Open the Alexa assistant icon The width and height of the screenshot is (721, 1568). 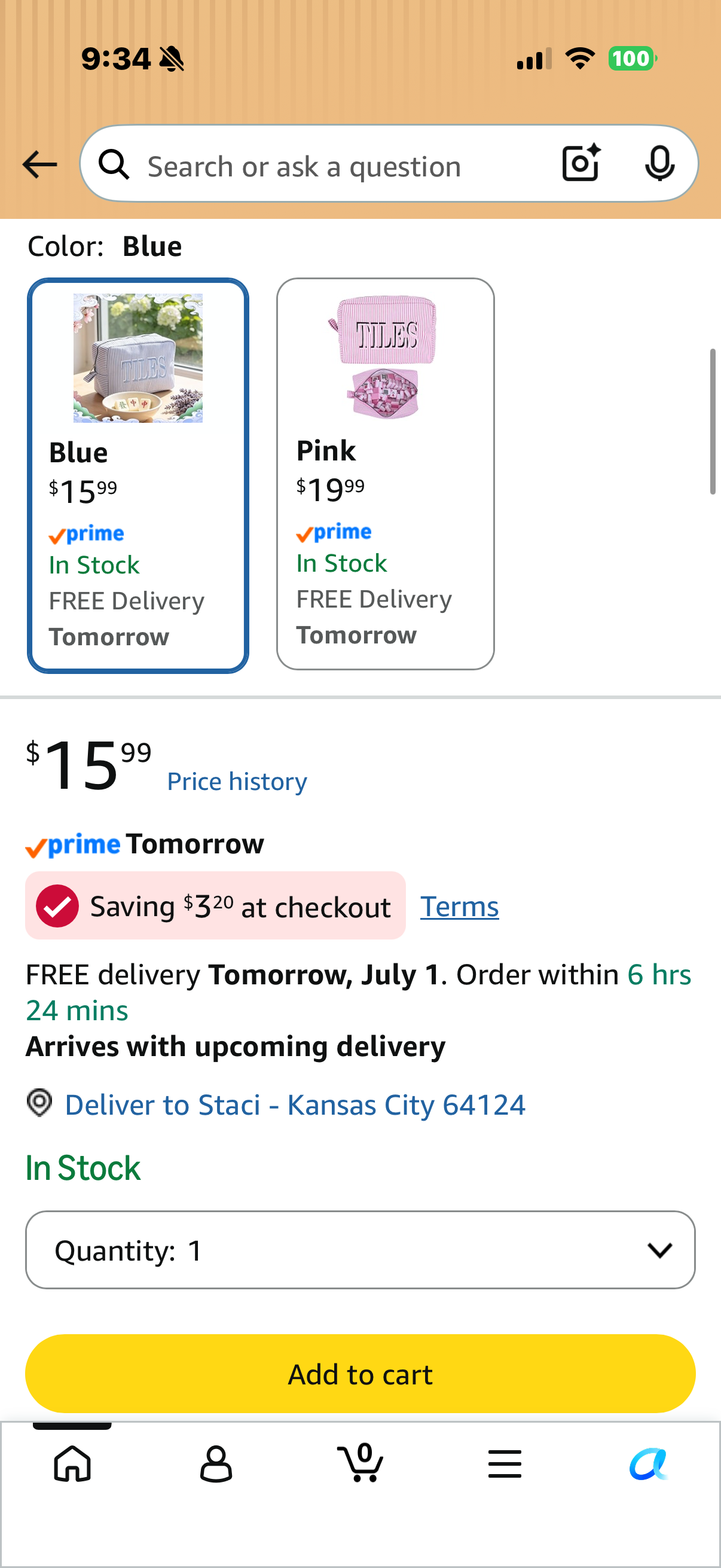[x=649, y=1463]
